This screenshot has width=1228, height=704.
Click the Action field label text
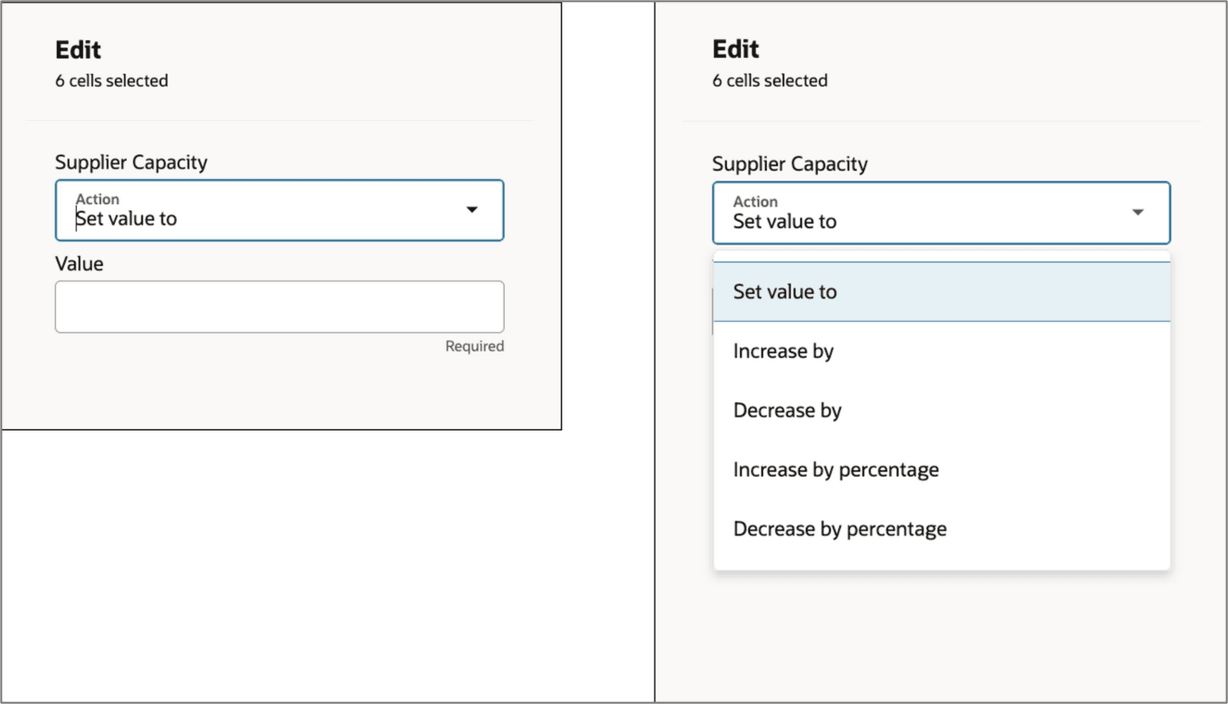point(96,198)
